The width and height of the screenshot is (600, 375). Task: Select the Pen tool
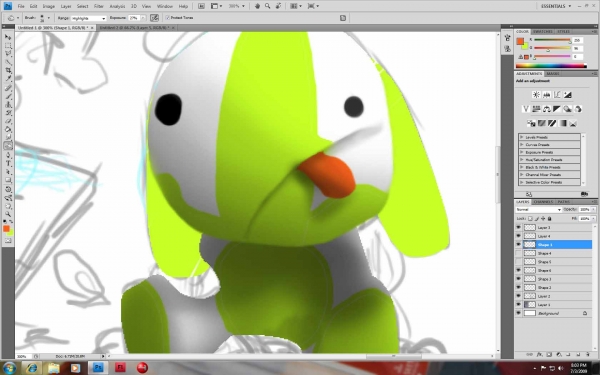tap(8, 155)
